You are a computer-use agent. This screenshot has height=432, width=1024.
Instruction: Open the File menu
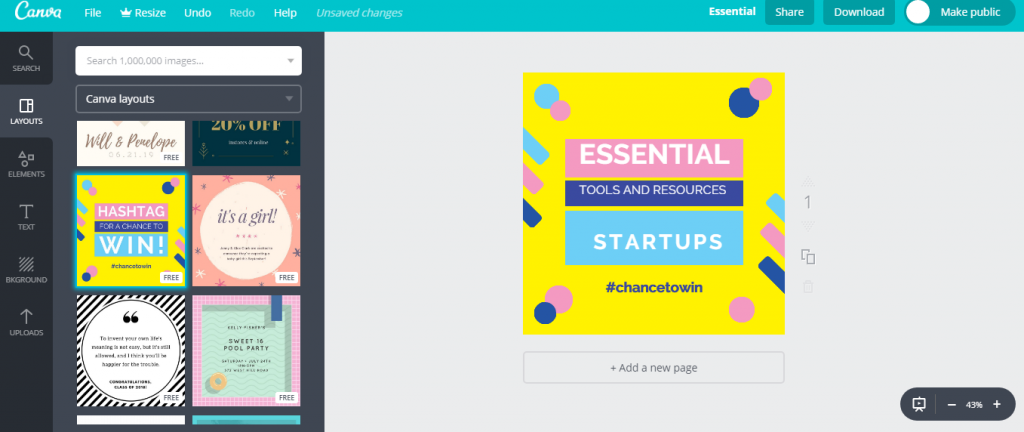click(x=93, y=13)
